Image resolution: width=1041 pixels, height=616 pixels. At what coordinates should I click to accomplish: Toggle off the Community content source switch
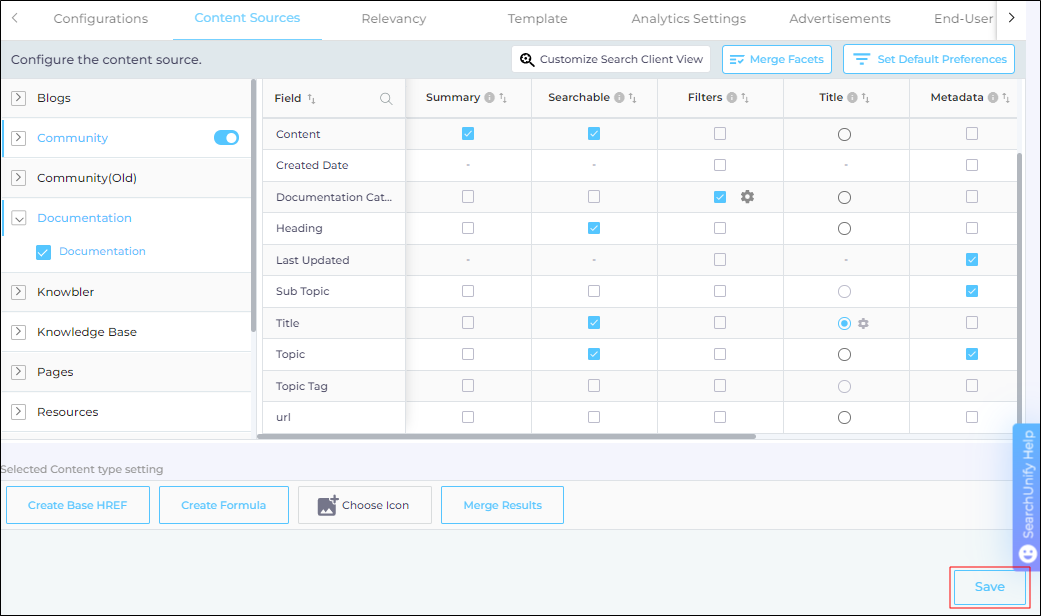point(226,138)
